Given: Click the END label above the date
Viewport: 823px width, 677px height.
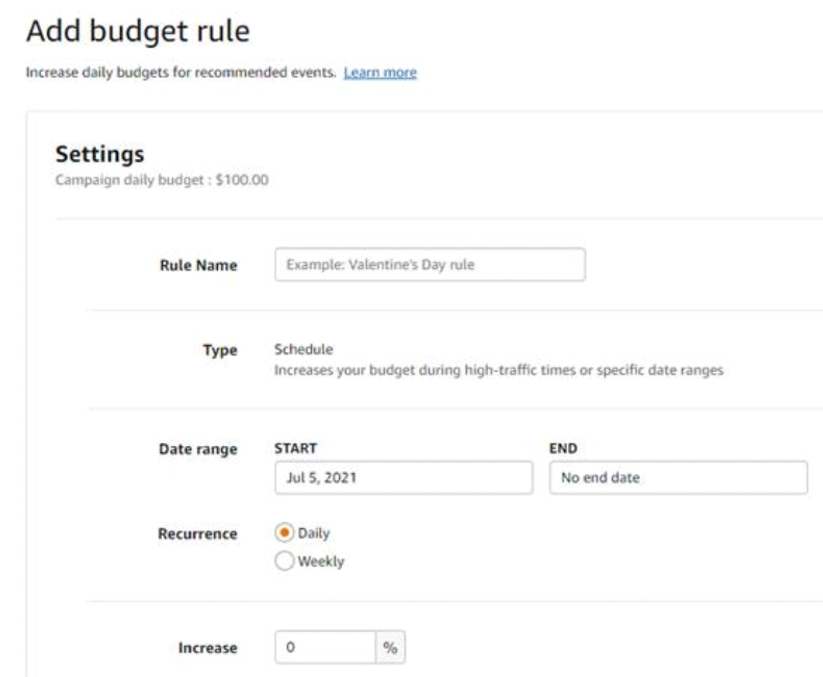Looking at the screenshot, I should point(564,449).
